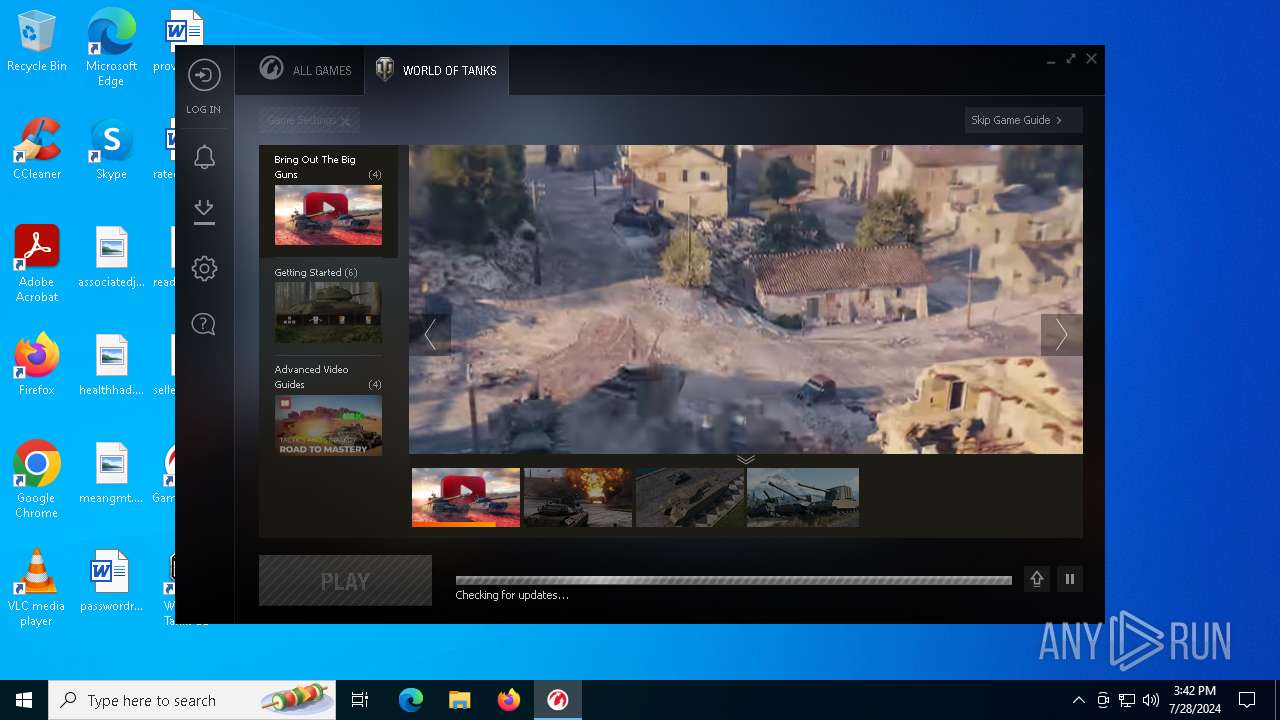Viewport: 1280px width, 720px height.
Task: Open Firefox desktop shortcut
Action: (x=37, y=365)
